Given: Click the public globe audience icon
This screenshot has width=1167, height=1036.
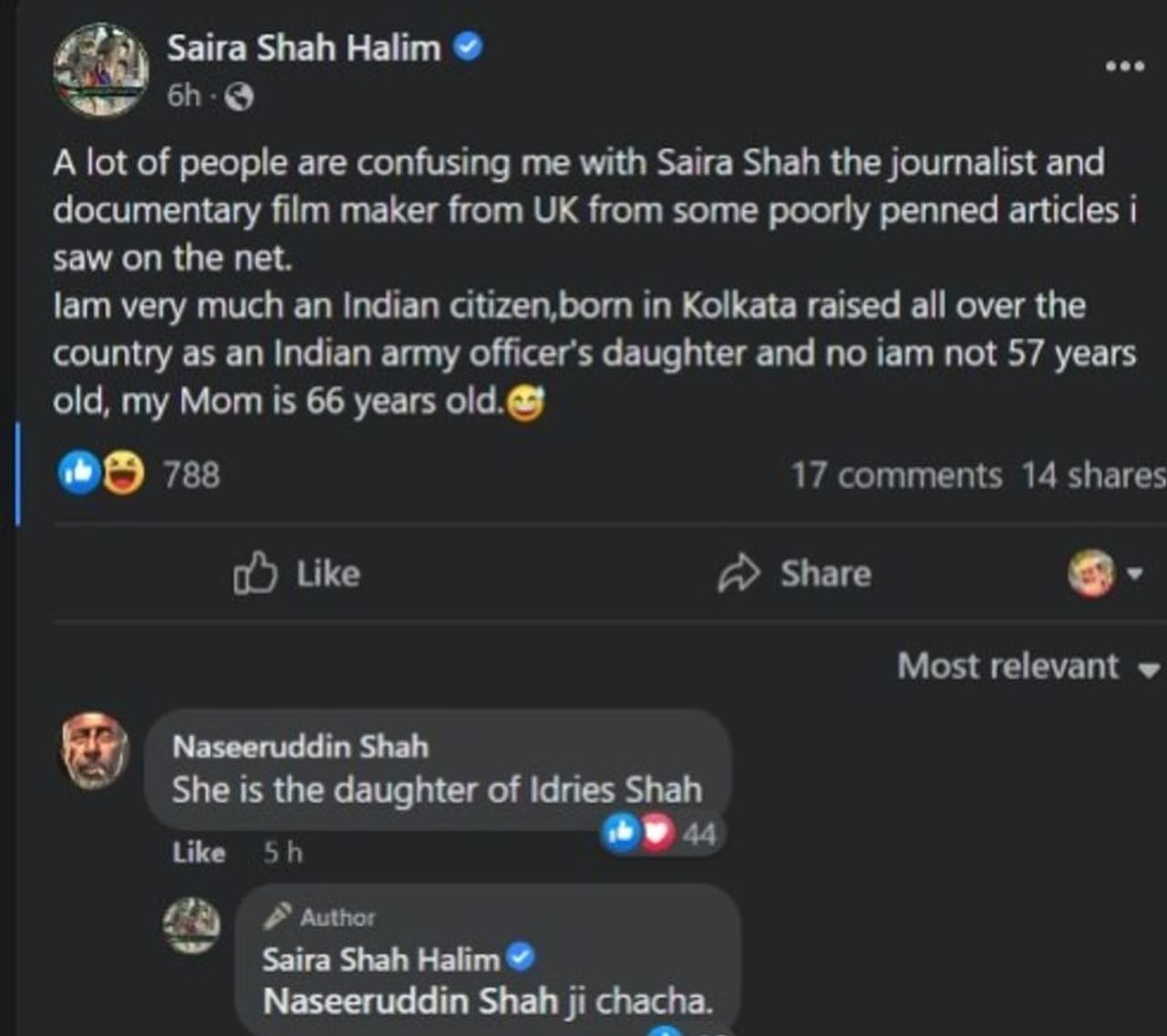Looking at the screenshot, I should (239, 96).
